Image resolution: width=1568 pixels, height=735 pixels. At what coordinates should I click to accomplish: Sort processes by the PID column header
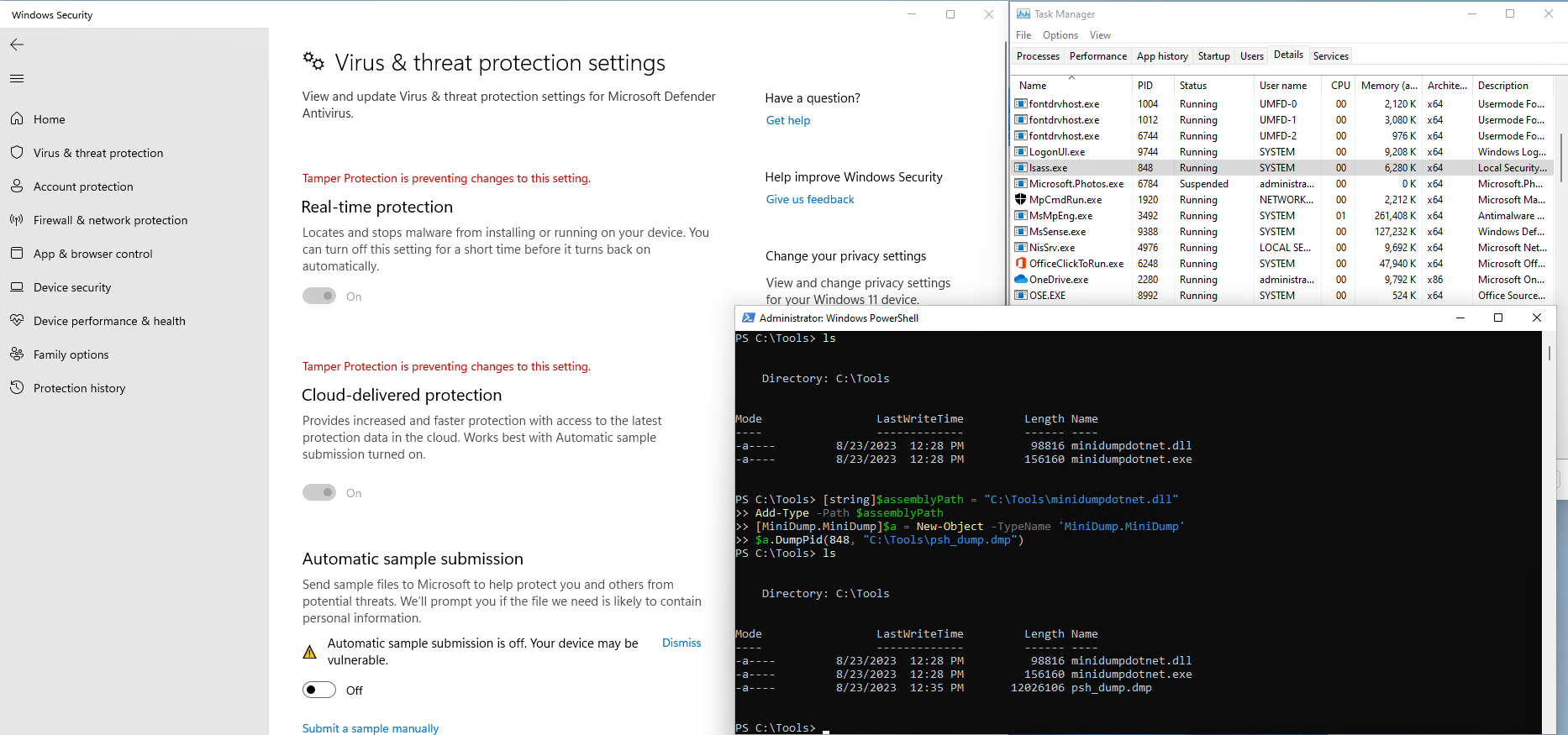click(x=1152, y=86)
